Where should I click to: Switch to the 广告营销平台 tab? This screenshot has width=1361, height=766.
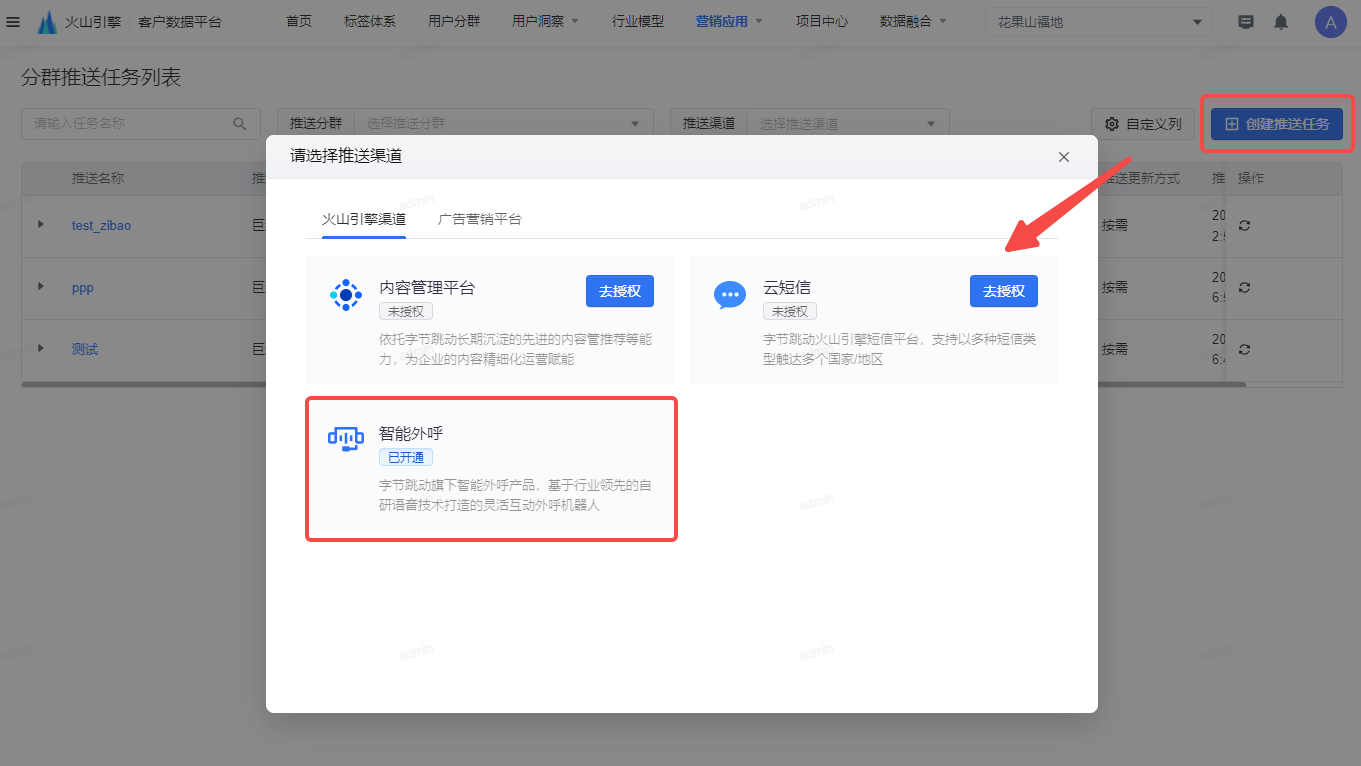[x=480, y=219]
